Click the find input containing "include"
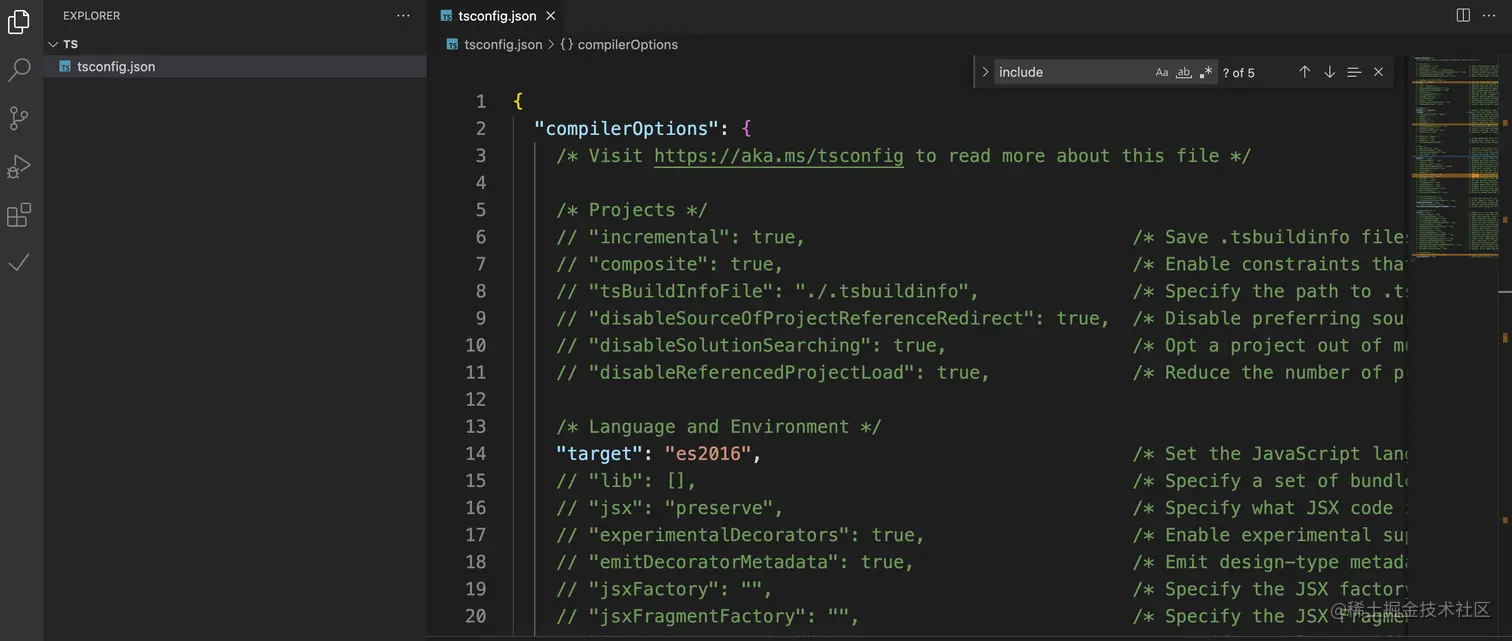Screen dimensions: 1512x641 click(1070, 72)
